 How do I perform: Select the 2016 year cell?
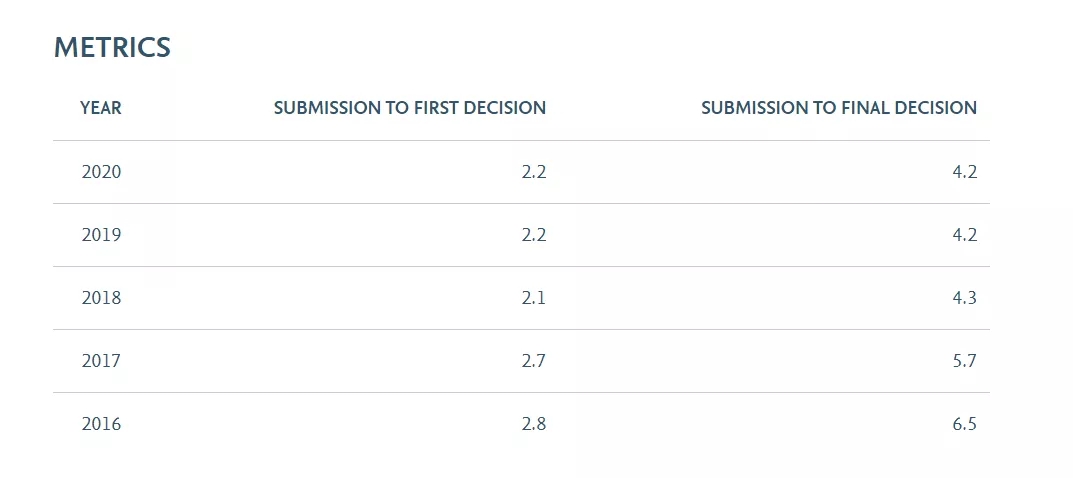[101, 424]
